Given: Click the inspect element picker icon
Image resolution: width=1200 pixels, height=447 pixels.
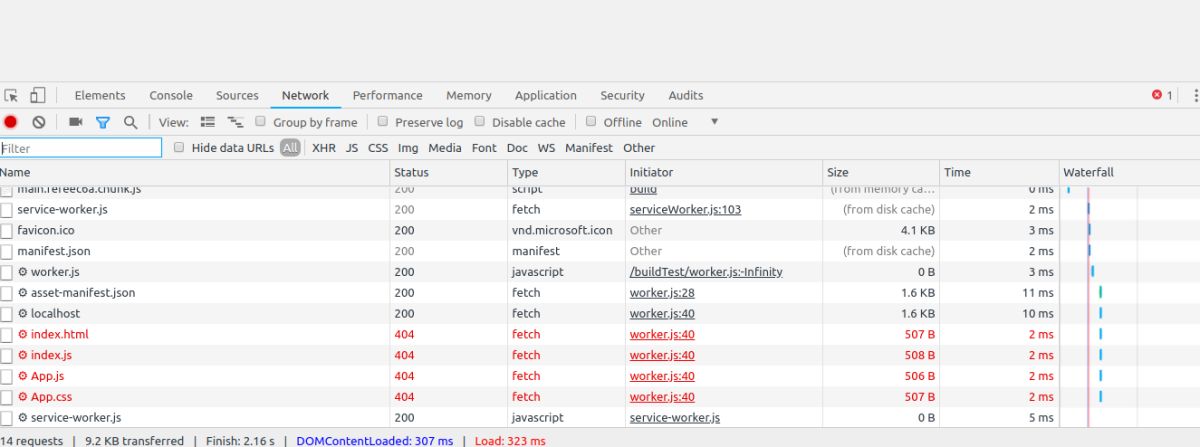Looking at the screenshot, I should click(x=12, y=96).
